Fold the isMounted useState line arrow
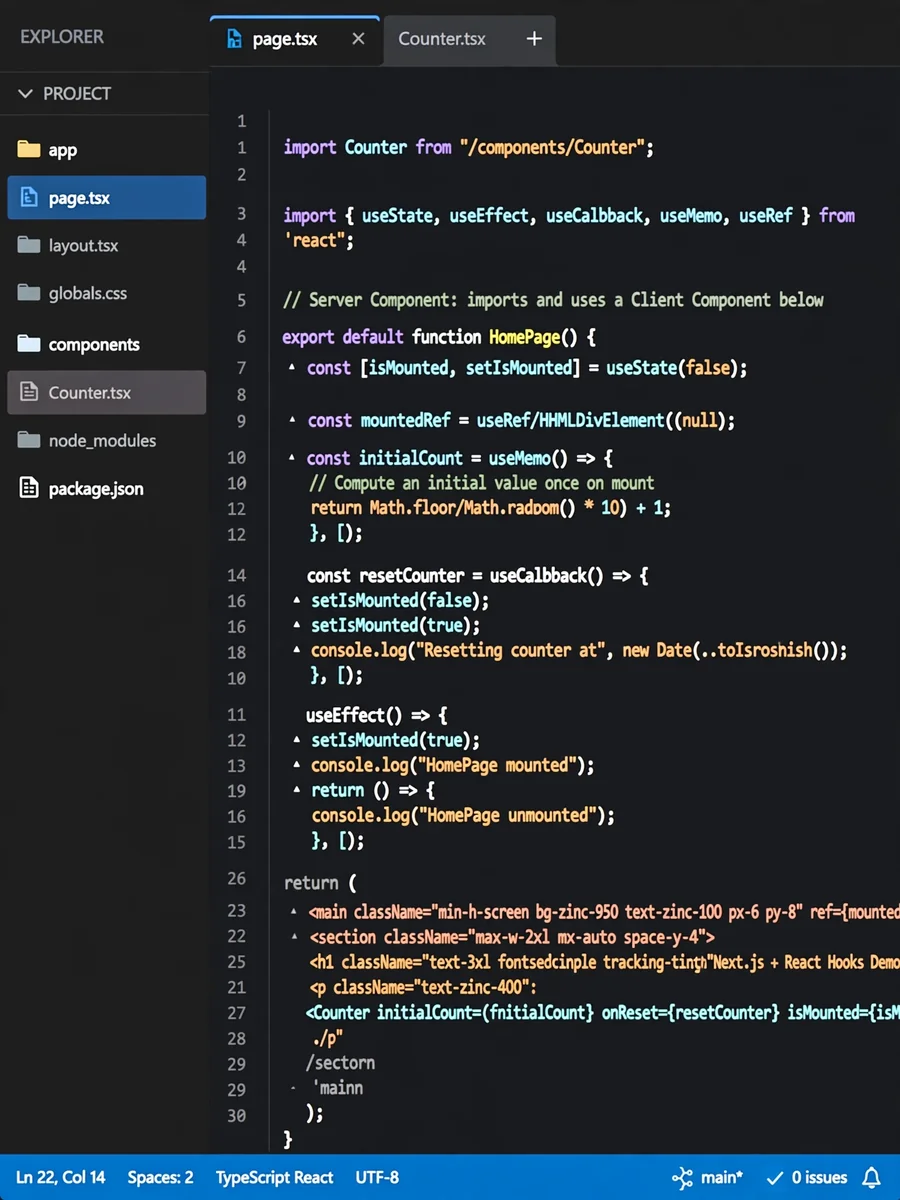This screenshot has width=900, height=1200. pos(292,368)
